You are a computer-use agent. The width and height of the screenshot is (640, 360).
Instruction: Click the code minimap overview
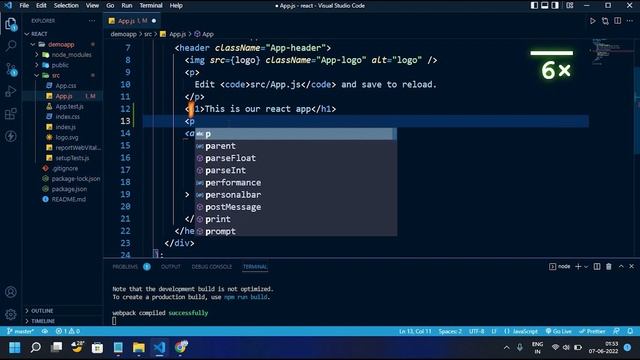click(610, 51)
